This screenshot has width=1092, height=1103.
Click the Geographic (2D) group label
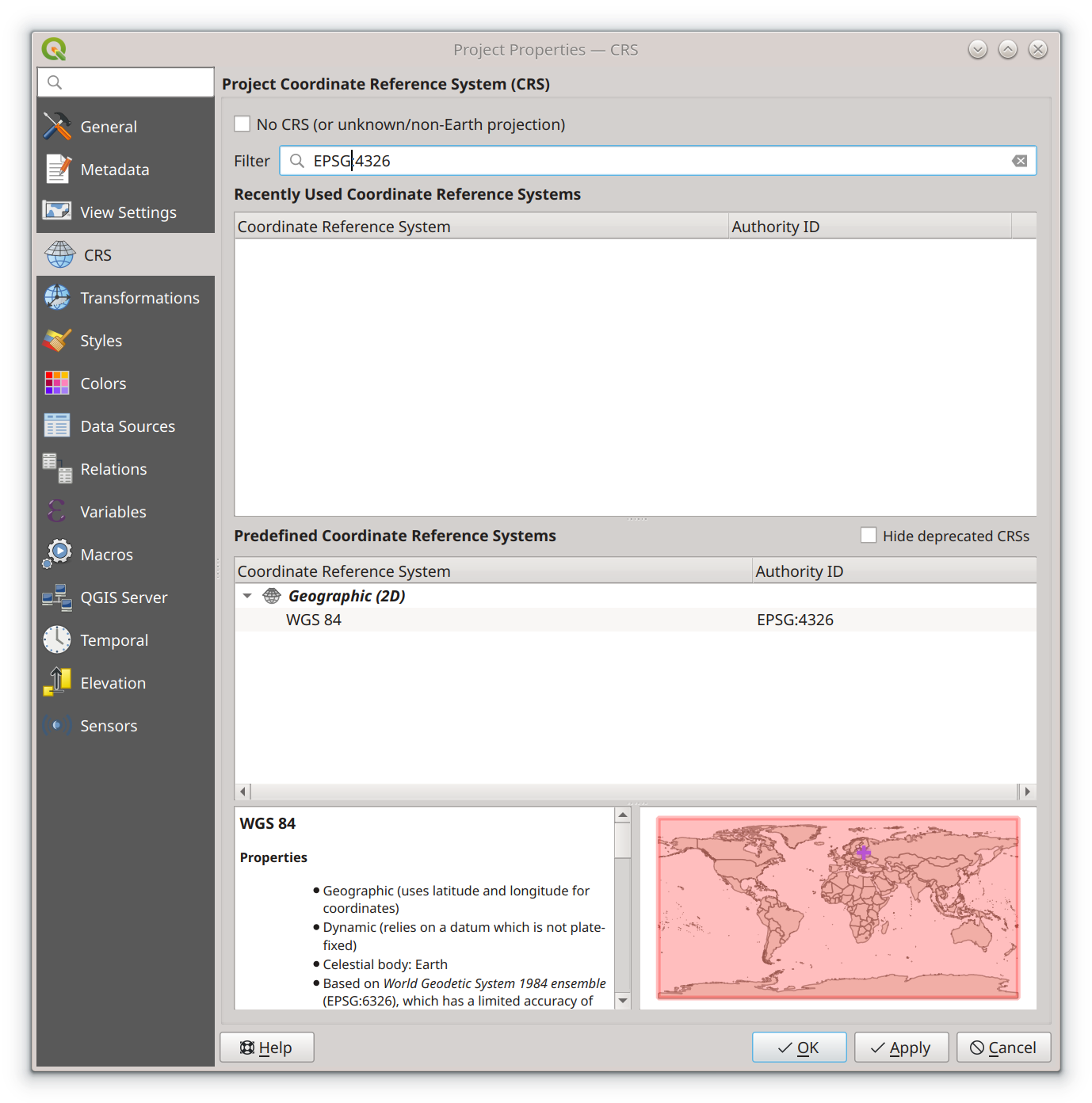(347, 596)
